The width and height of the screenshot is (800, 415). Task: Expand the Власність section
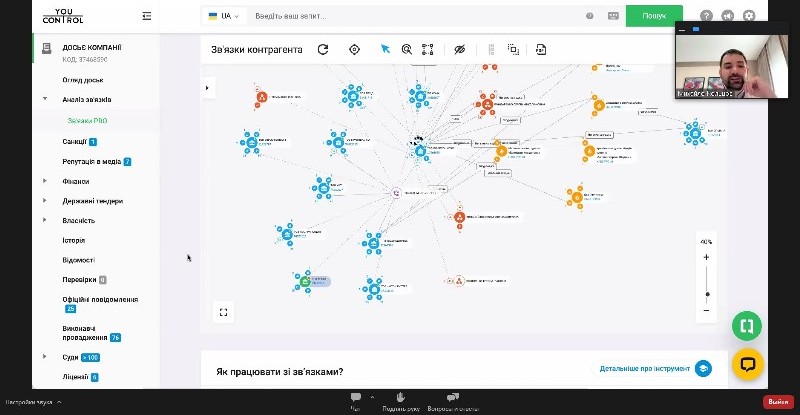coord(45,220)
